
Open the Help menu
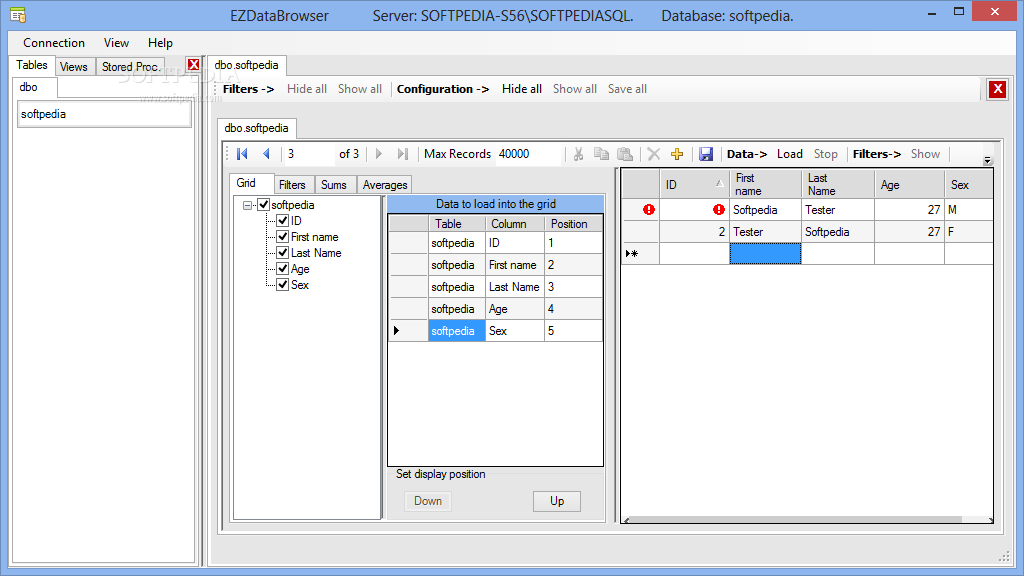(x=160, y=42)
